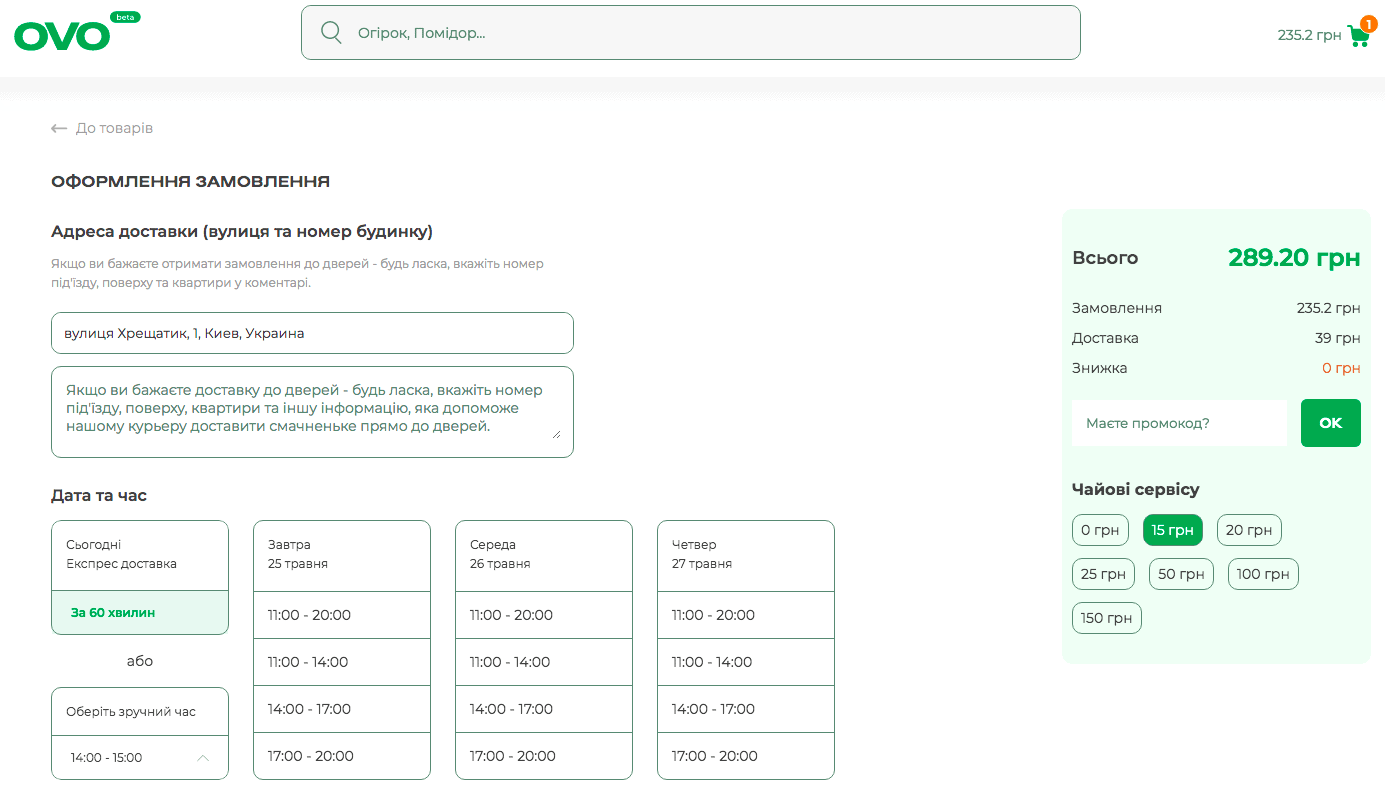Viewport: 1385px width, 789px height.
Task: Choose the 150 грн tip
Action: 1106,618
